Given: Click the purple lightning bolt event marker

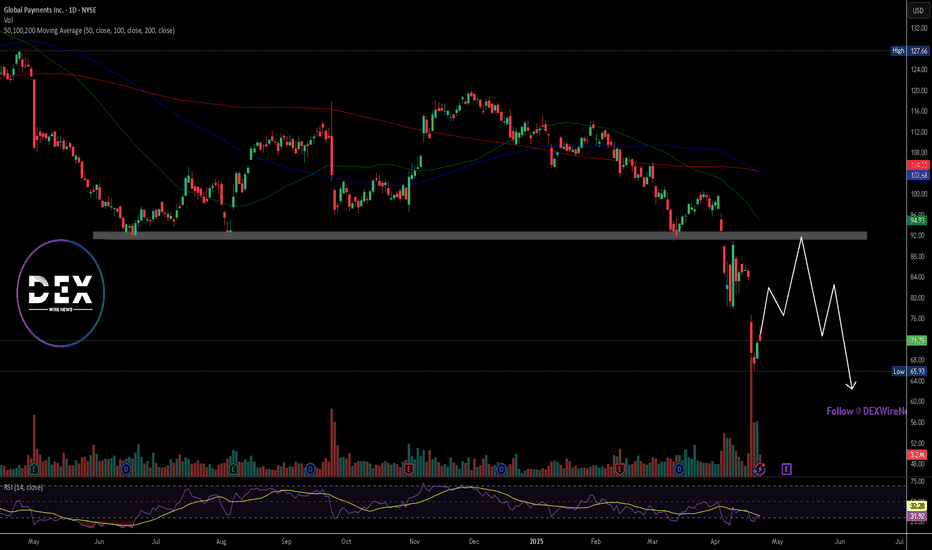Looking at the screenshot, I should point(759,469).
